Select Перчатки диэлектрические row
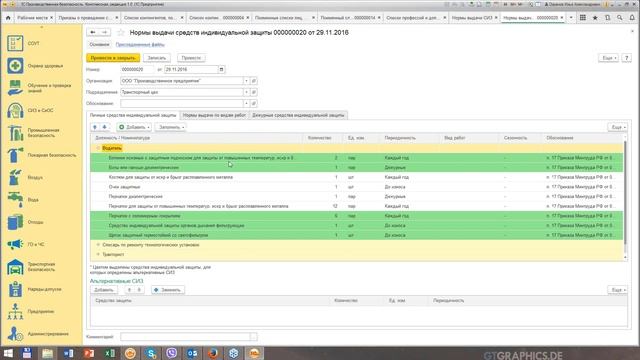This screenshot has height=360, width=640. coord(357,196)
